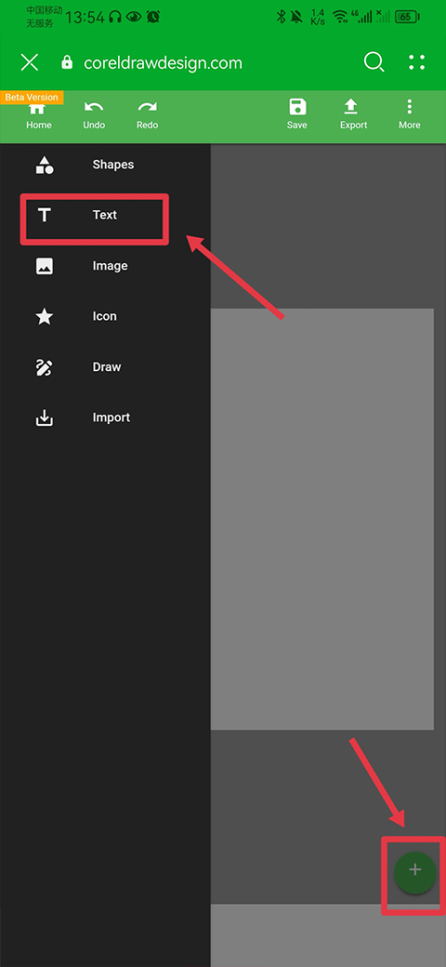Tap the green plus add button
The height and width of the screenshot is (967, 446).
coord(415,870)
